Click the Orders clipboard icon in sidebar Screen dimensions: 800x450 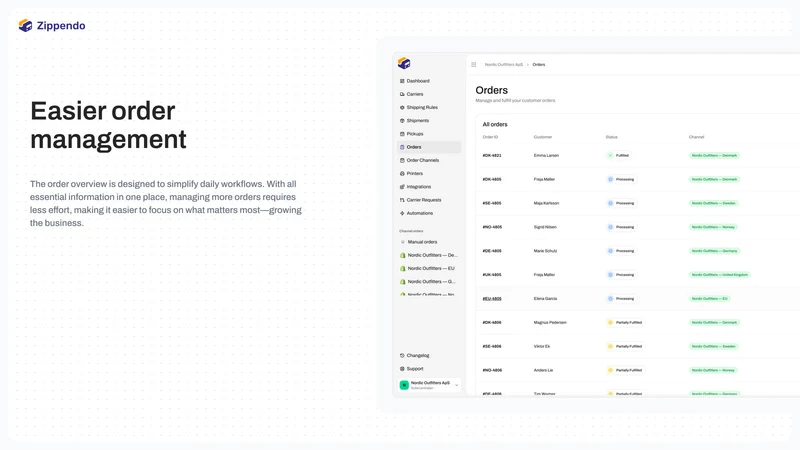click(402, 147)
